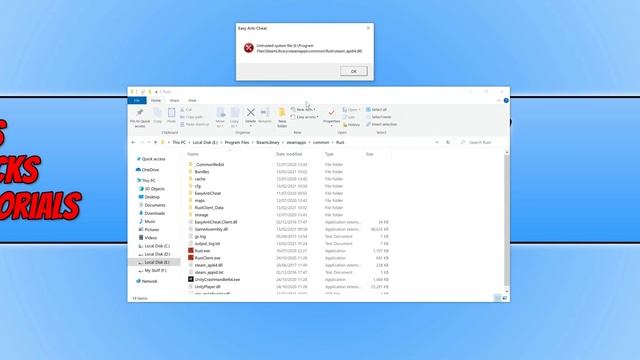Collapse the ribbon with the chevron
The image size is (640, 360).
coord(499,100)
